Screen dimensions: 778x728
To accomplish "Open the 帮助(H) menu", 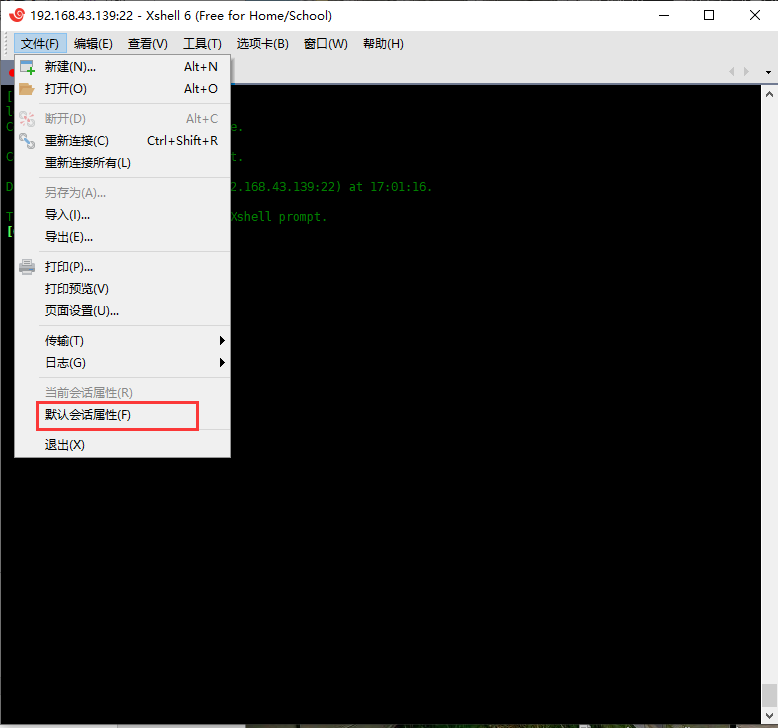I will pos(383,44).
